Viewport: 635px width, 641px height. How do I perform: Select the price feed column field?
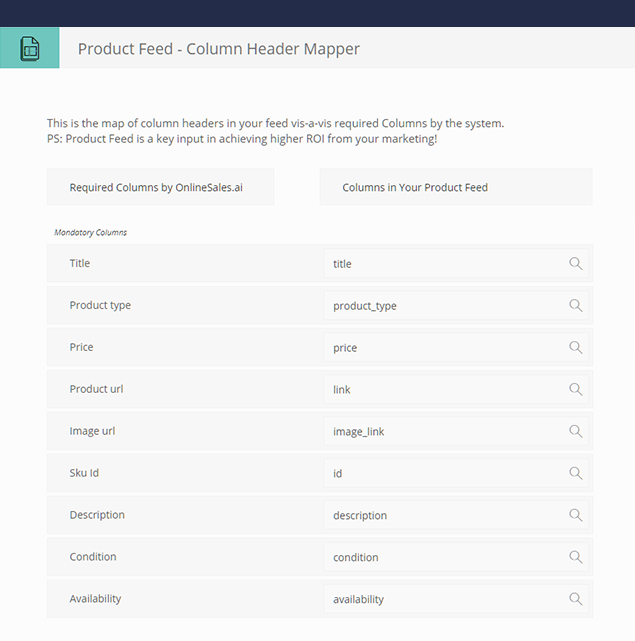pyautogui.click(x=456, y=347)
